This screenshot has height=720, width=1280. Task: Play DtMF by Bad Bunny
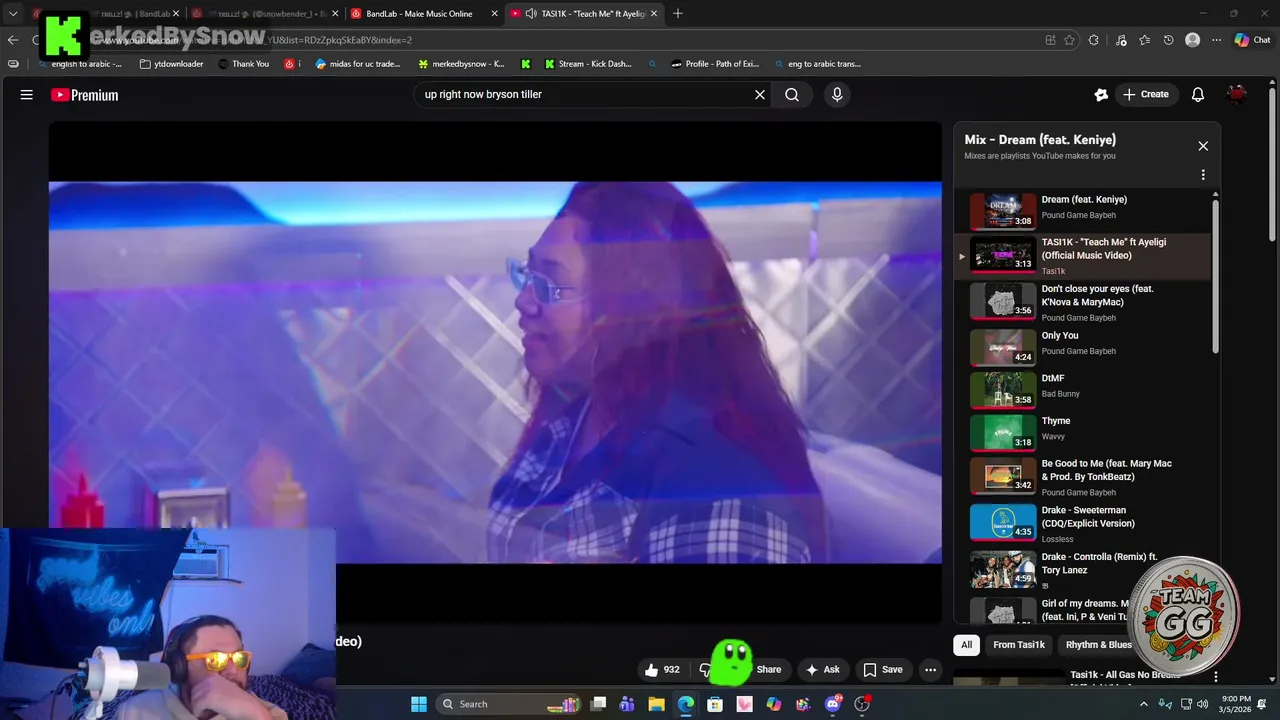pos(1084,389)
